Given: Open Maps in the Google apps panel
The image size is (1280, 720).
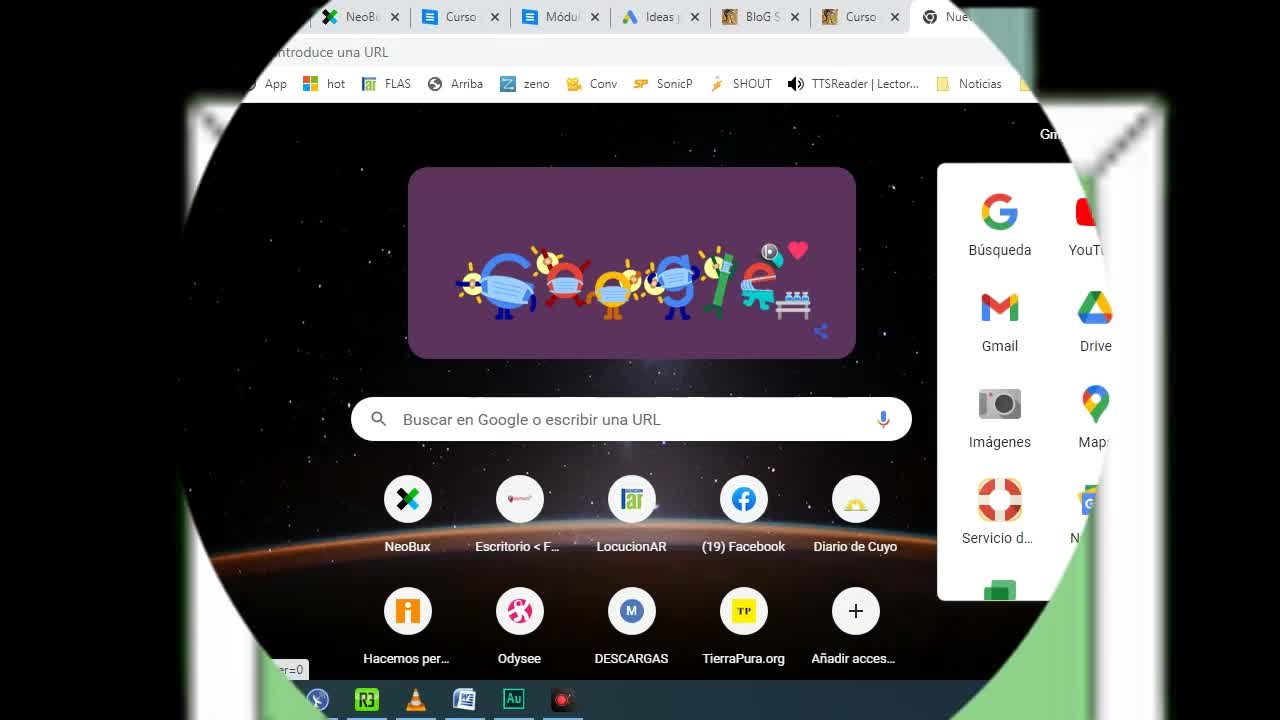Looking at the screenshot, I should [x=1095, y=418].
